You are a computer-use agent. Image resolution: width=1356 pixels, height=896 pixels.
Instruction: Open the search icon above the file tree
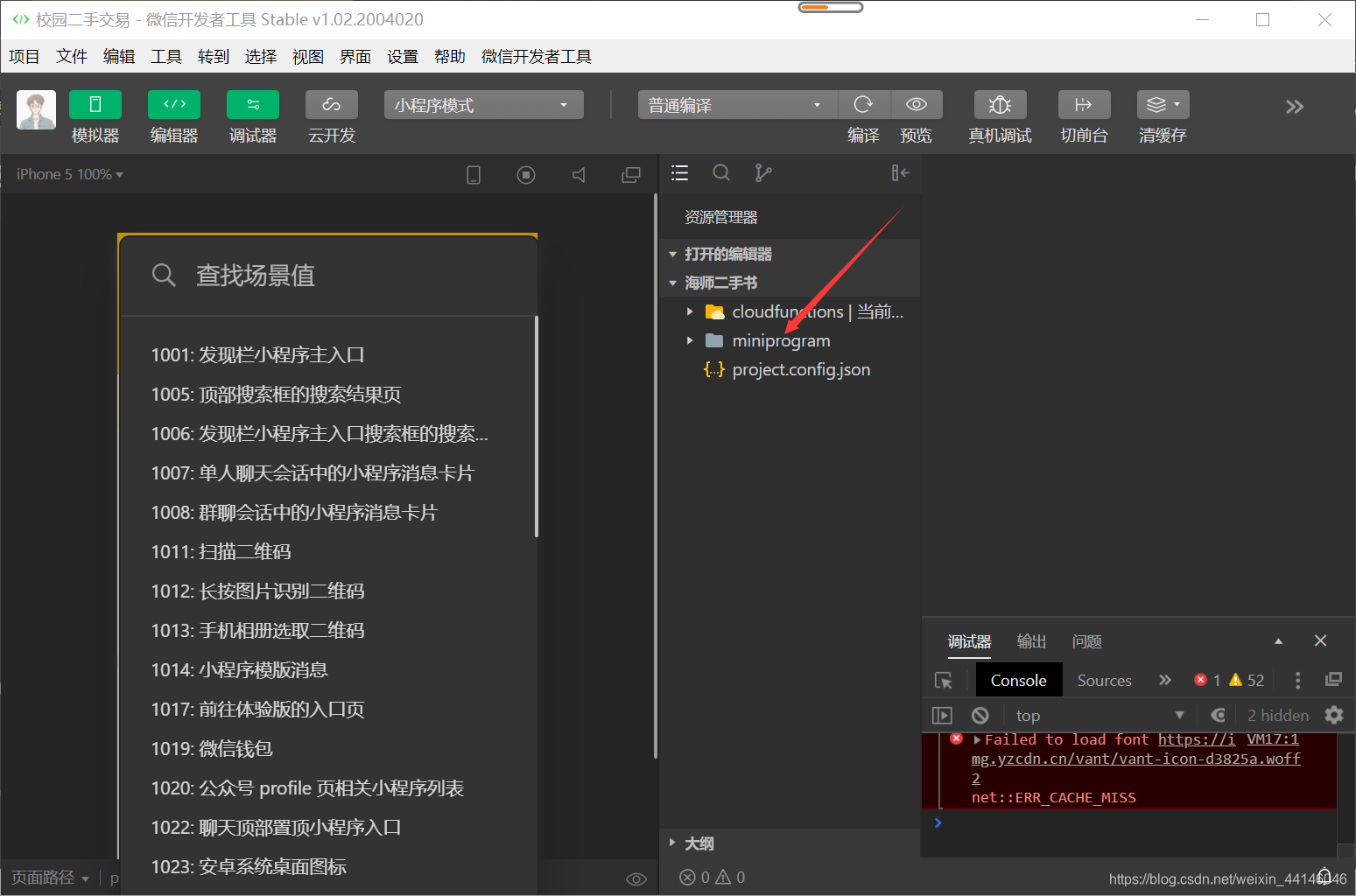[x=721, y=172]
